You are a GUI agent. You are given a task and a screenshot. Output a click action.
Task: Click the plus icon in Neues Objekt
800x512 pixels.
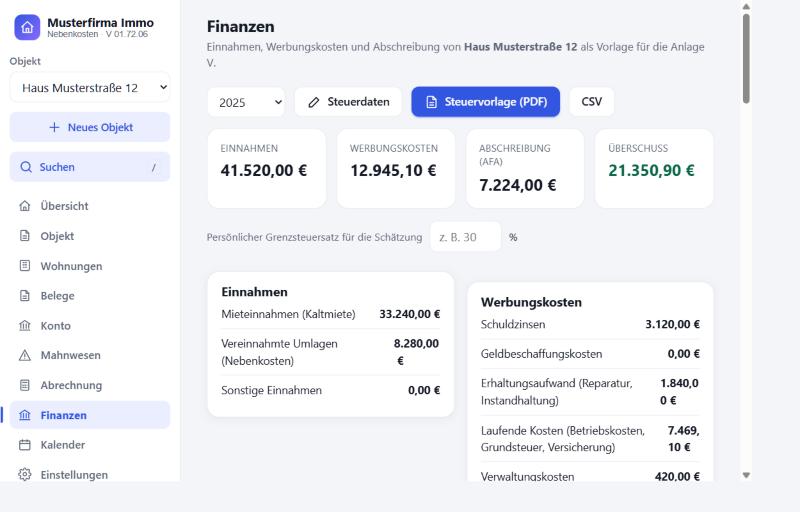54,127
